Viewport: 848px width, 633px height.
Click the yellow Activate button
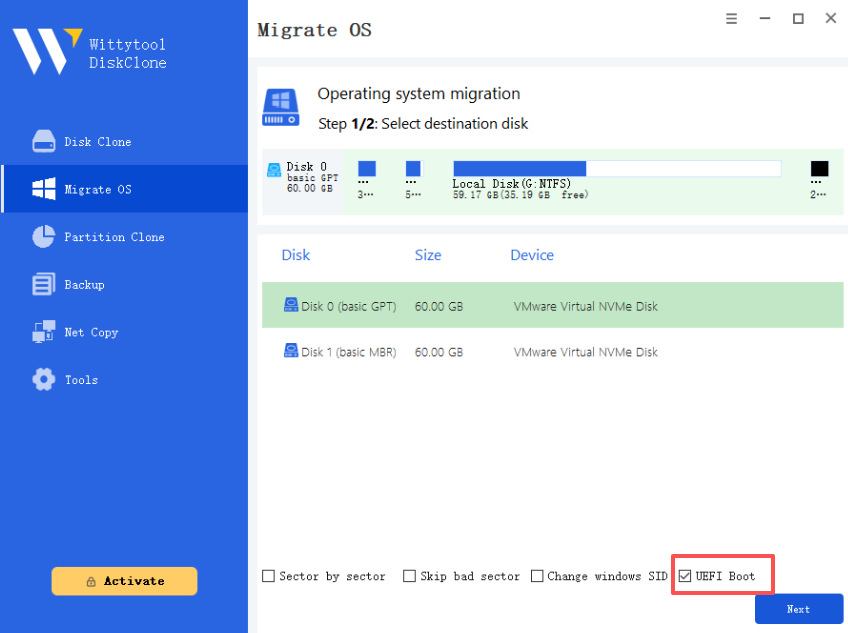point(124,581)
